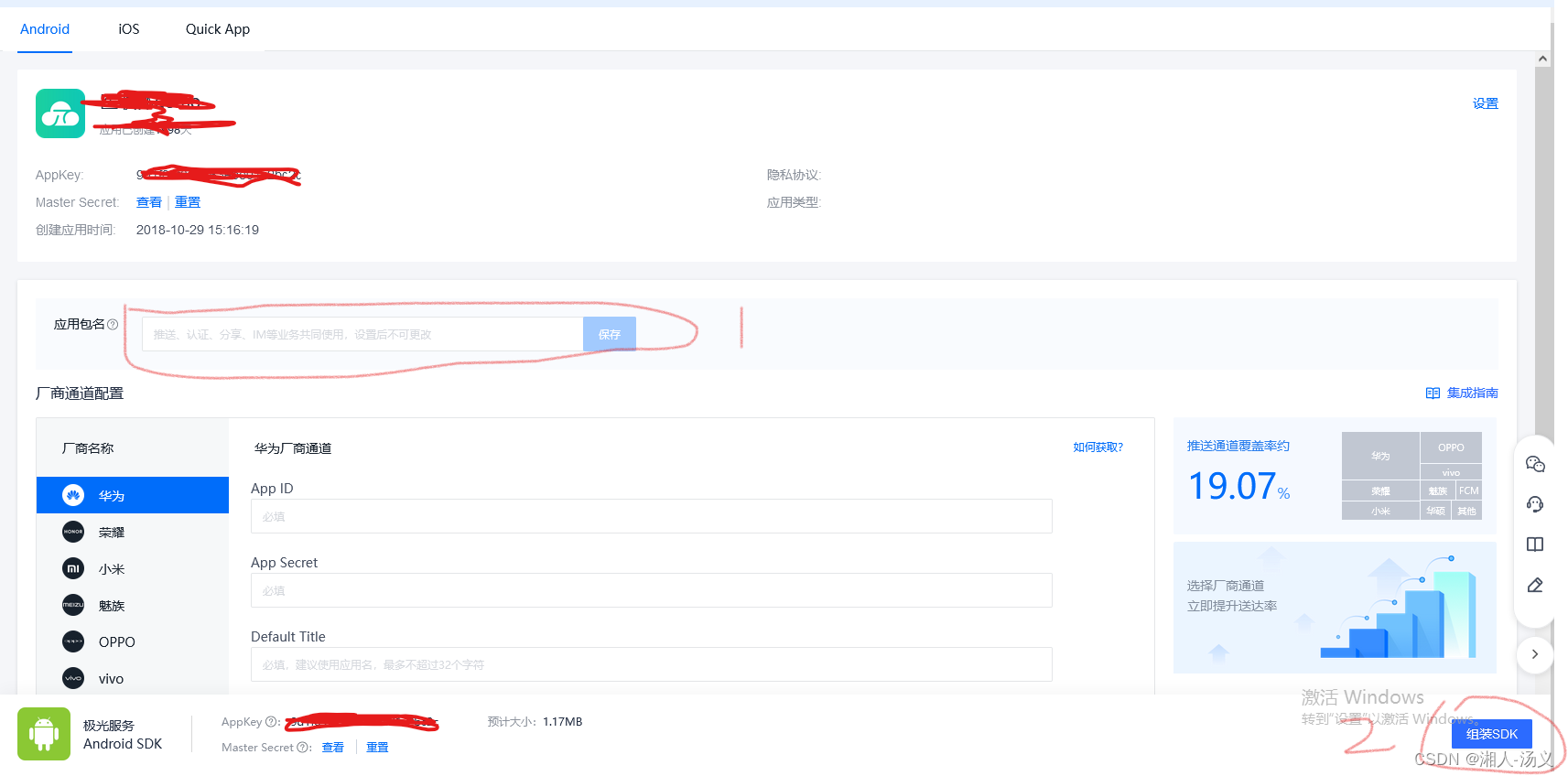This screenshot has width=1568, height=776.
Task: Focus the App ID input field
Action: [652, 516]
